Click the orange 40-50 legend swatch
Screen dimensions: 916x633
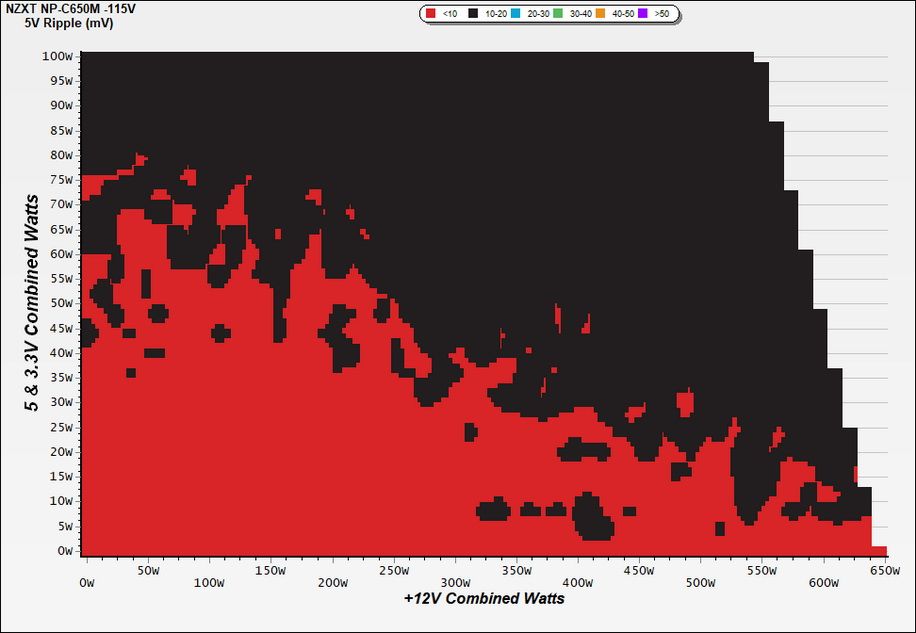(x=600, y=13)
